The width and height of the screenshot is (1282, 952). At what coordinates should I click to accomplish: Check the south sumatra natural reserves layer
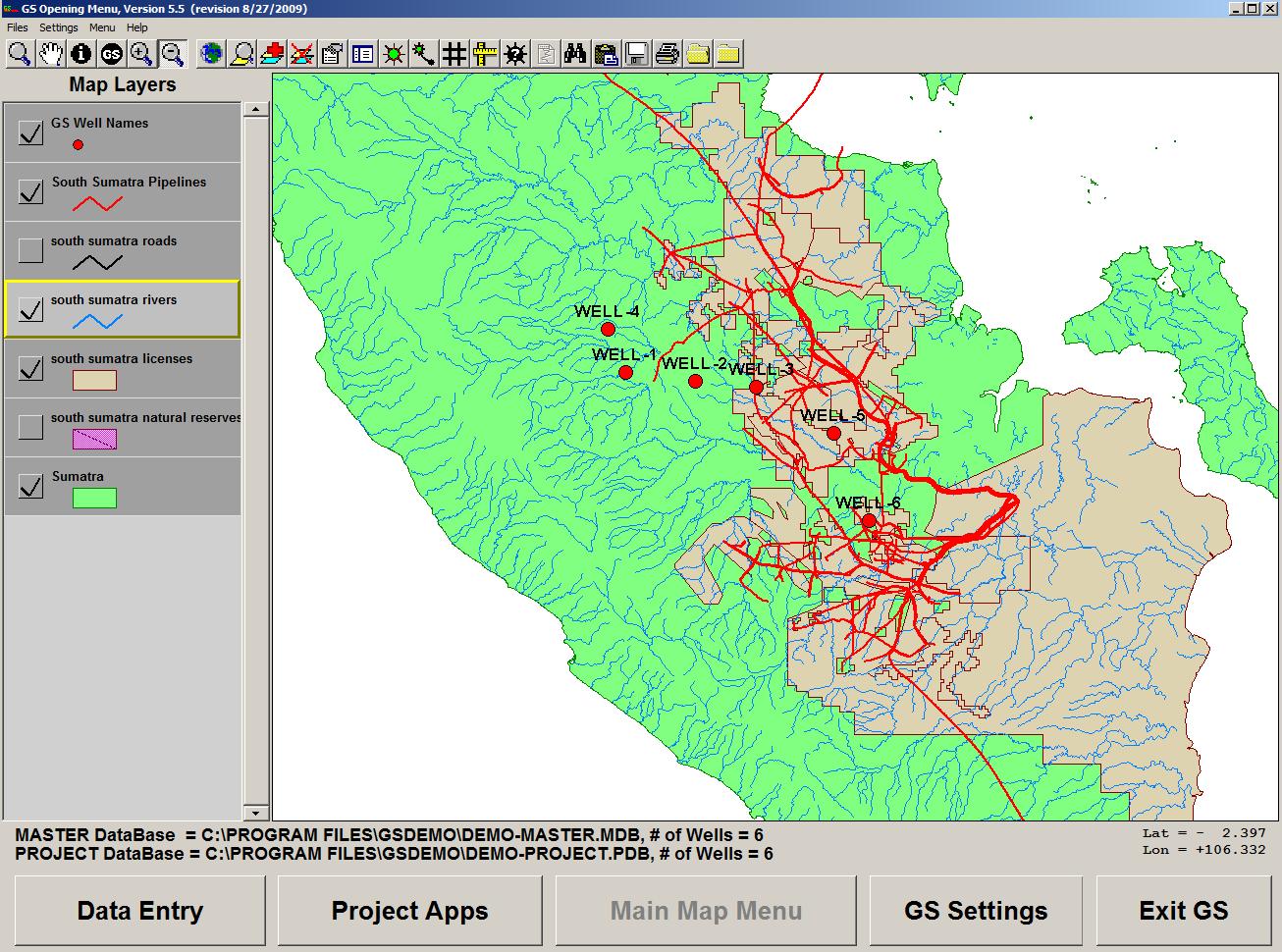pos(29,426)
